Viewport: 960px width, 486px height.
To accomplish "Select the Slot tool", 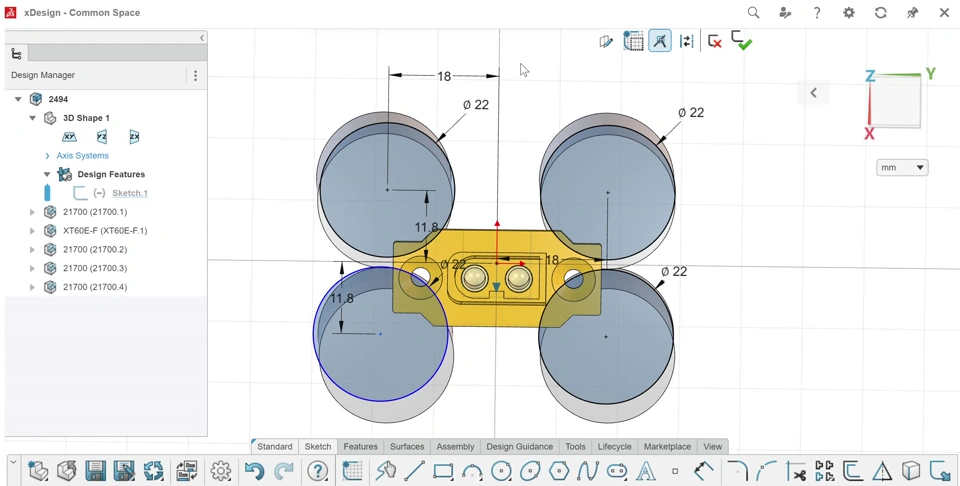I will tap(617, 471).
